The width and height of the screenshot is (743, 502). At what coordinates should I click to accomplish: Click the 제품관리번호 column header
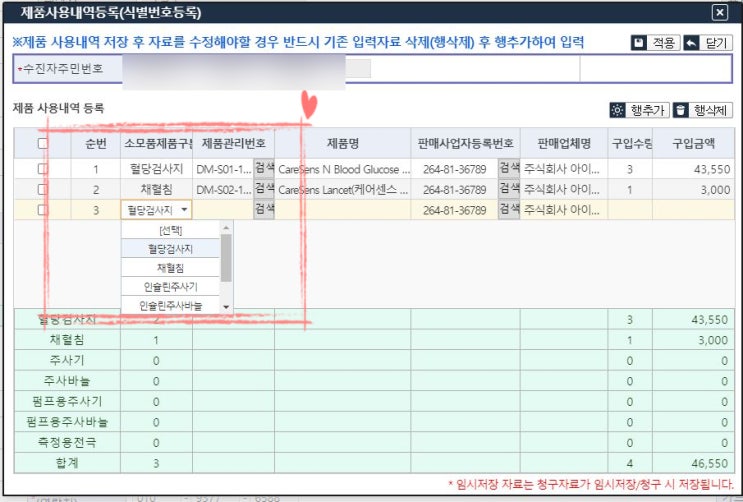click(x=234, y=143)
